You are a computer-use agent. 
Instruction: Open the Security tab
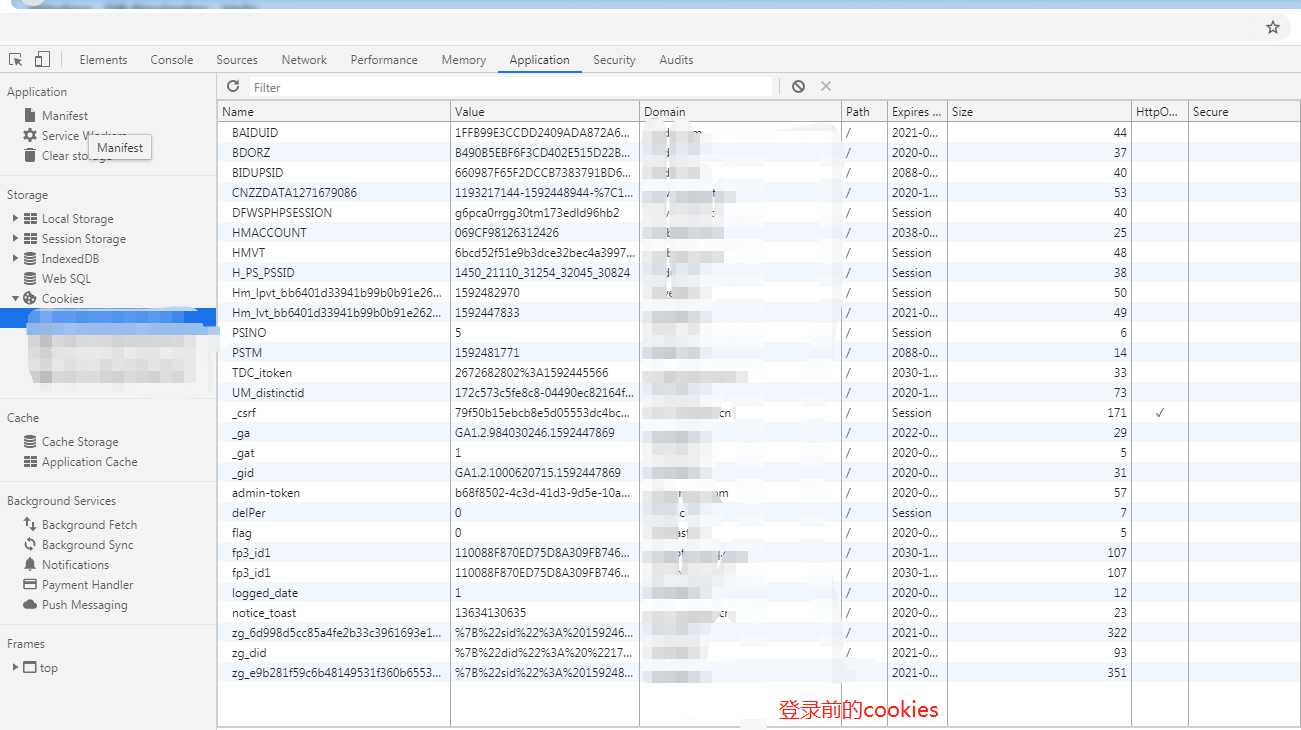(x=614, y=60)
